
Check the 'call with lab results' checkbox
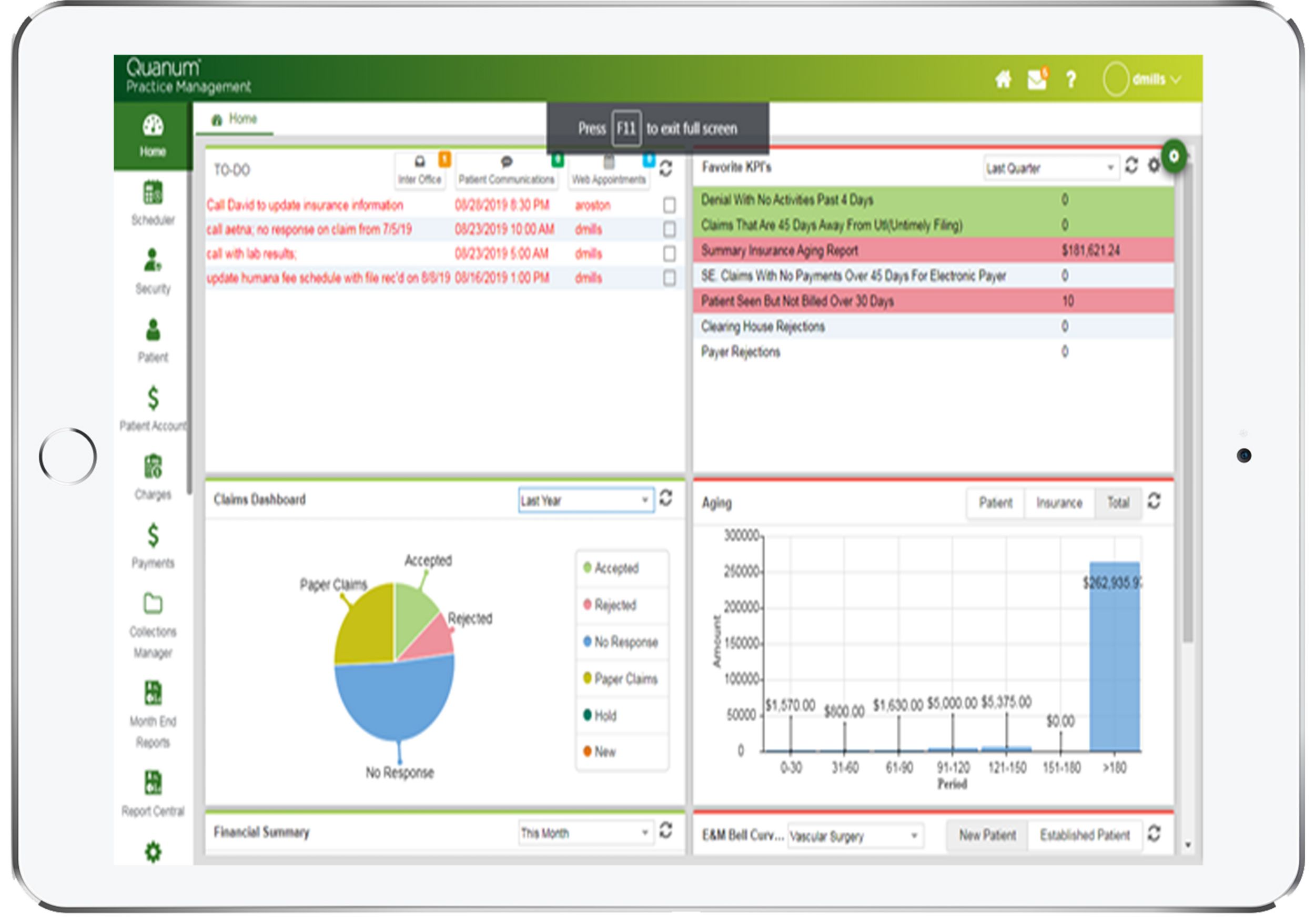[x=669, y=253]
